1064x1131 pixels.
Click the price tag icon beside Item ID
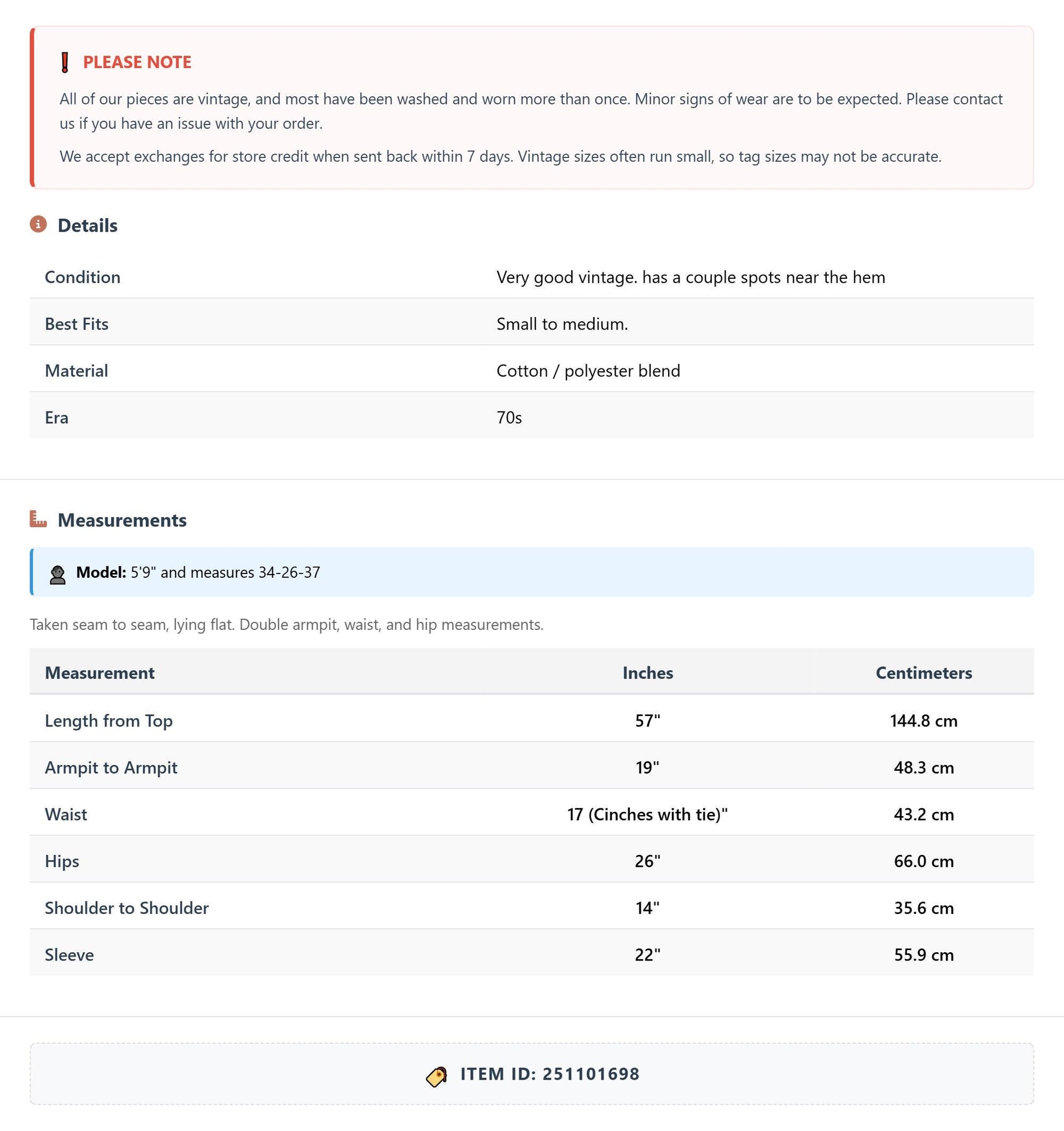tap(437, 1076)
